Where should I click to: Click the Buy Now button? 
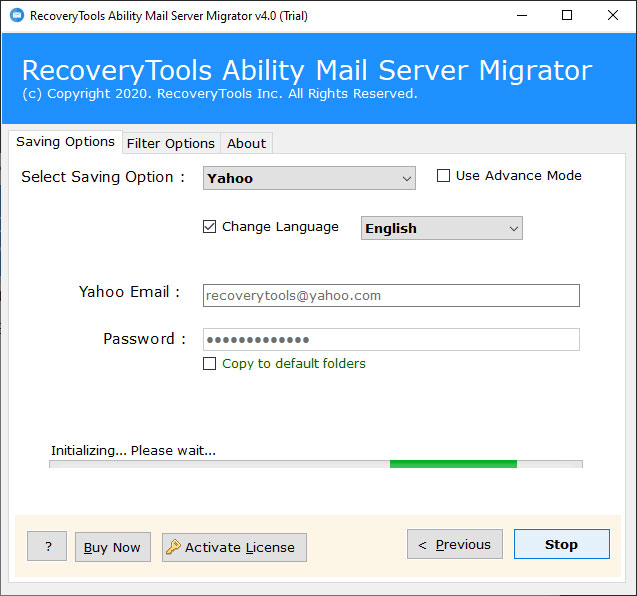point(113,547)
